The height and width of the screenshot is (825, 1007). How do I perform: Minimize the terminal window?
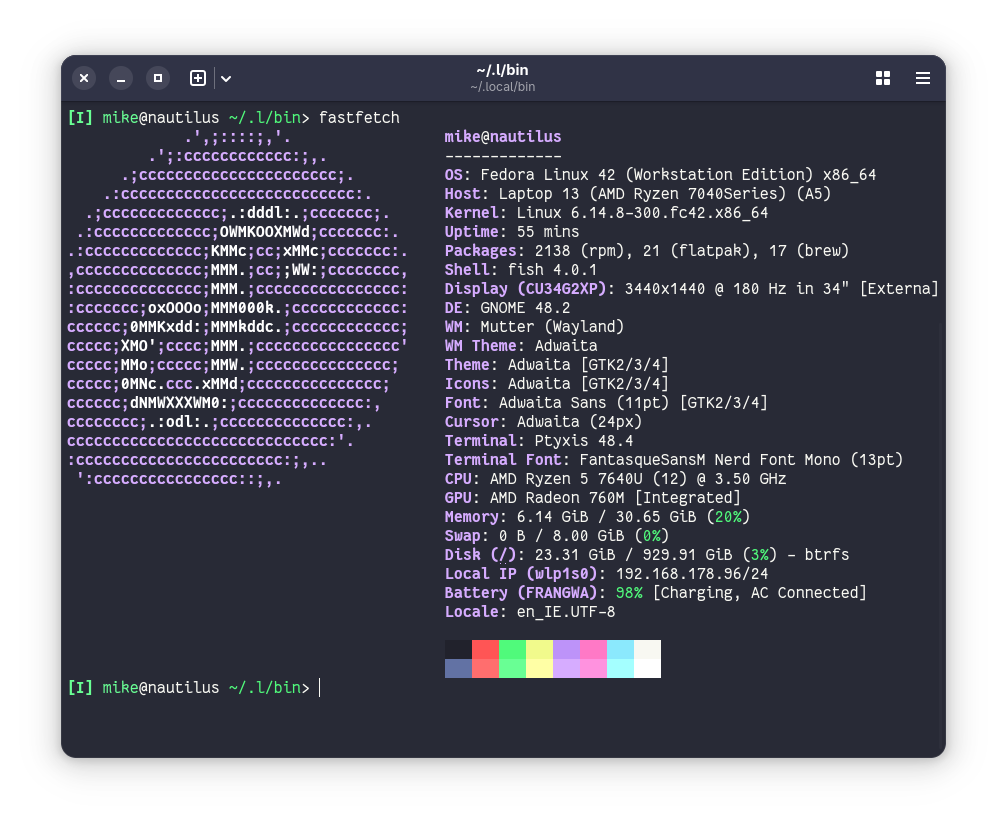121,78
